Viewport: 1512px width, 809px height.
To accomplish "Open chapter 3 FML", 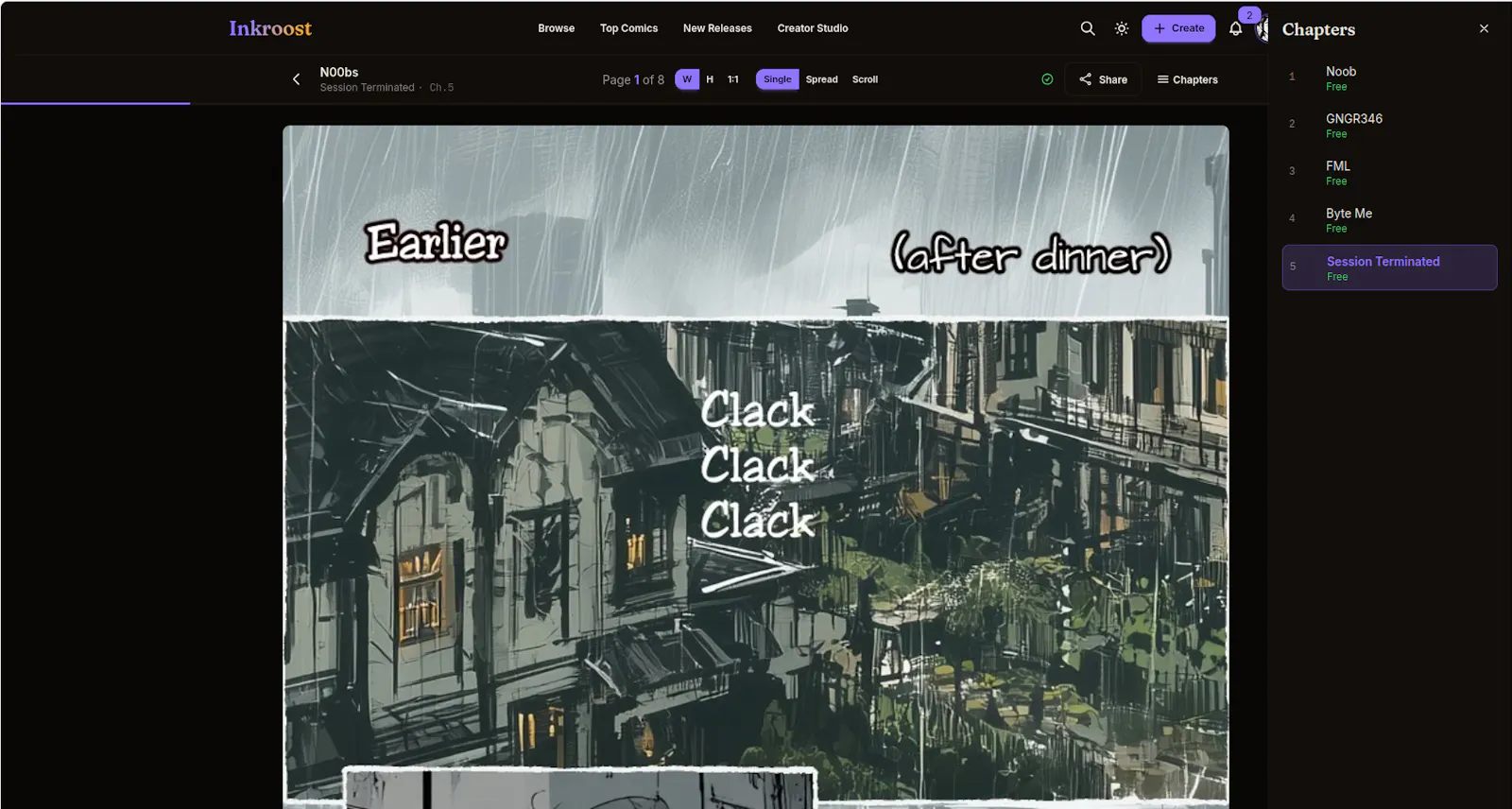I will (x=1389, y=173).
